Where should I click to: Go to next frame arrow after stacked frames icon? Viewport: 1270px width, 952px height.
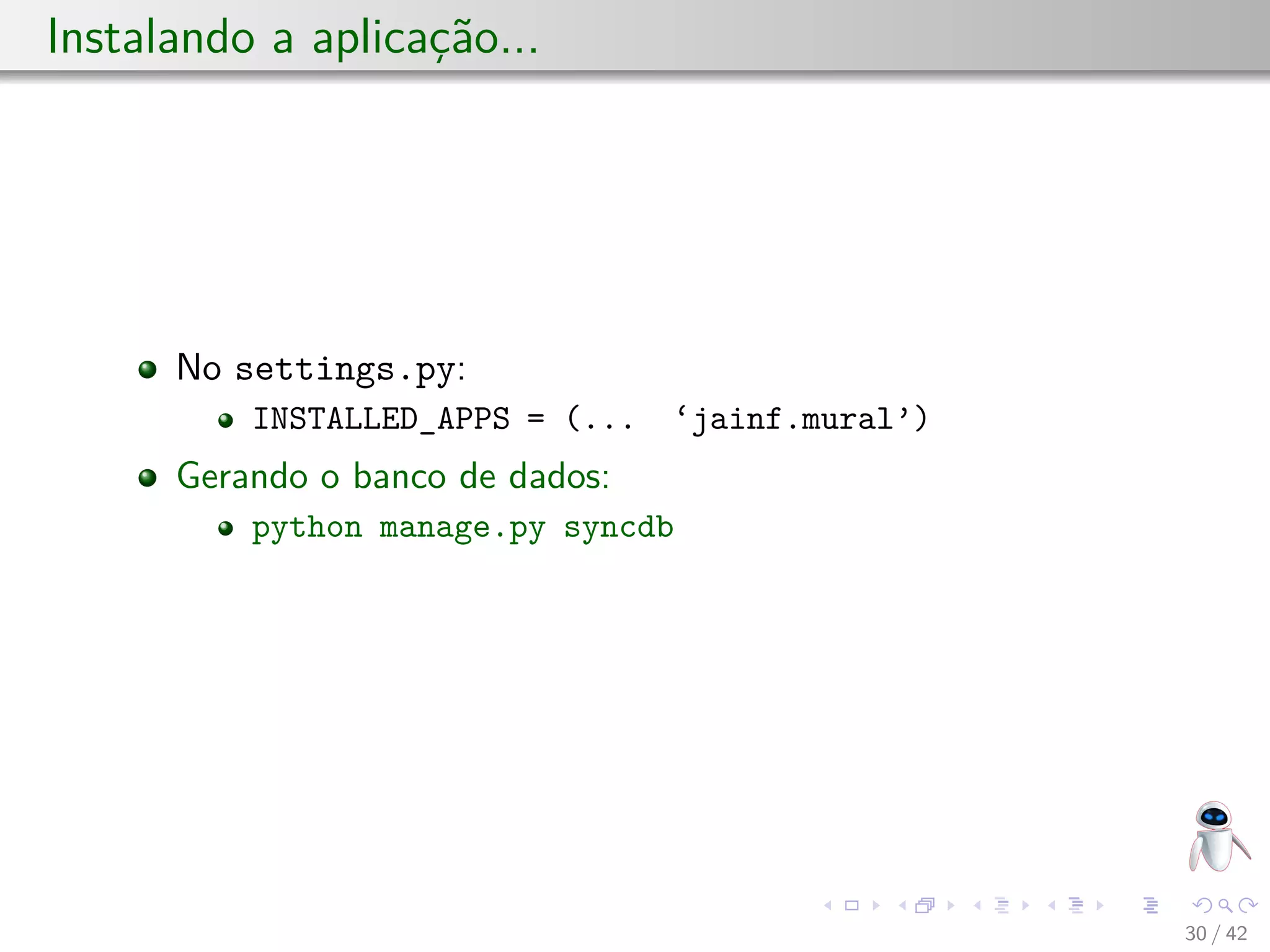click(x=951, y=906)
